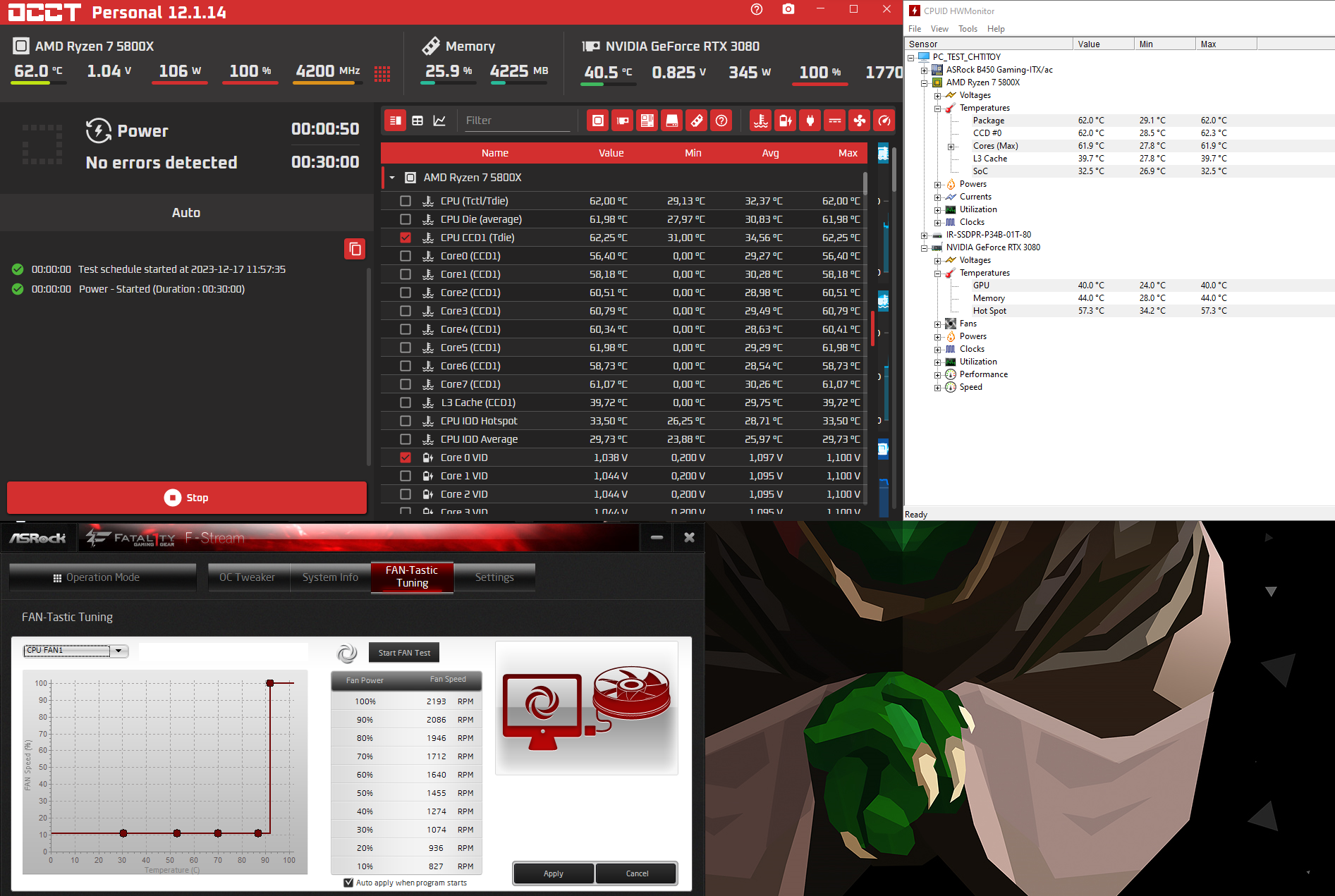The height and width of the screenshot is (896, 1335).
Task: Select the list view icon in OCCT
Action: (x=396, y=121)
